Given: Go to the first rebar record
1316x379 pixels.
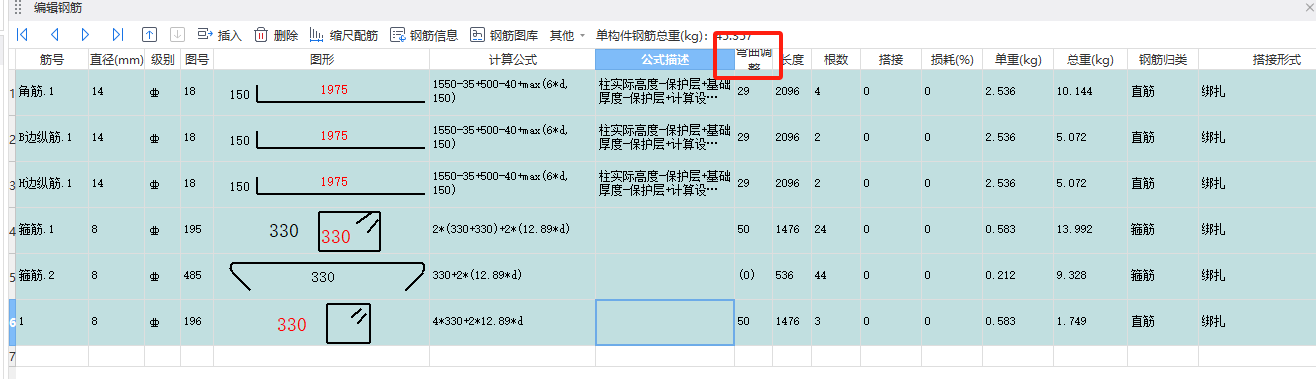Looking at the screenshot, I should pos(21,35).
